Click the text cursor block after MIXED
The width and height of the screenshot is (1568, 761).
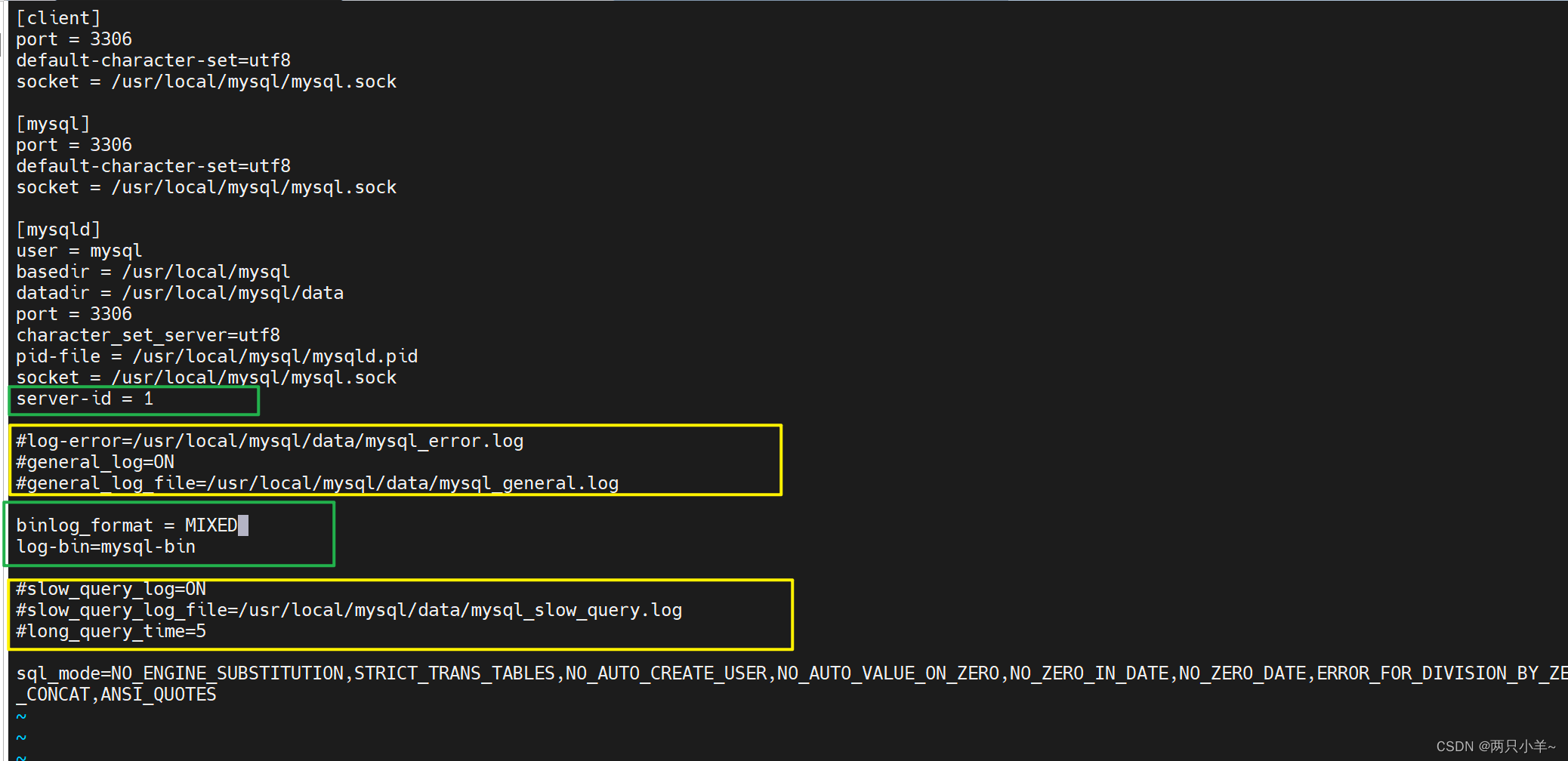click(x=243, y=525)
